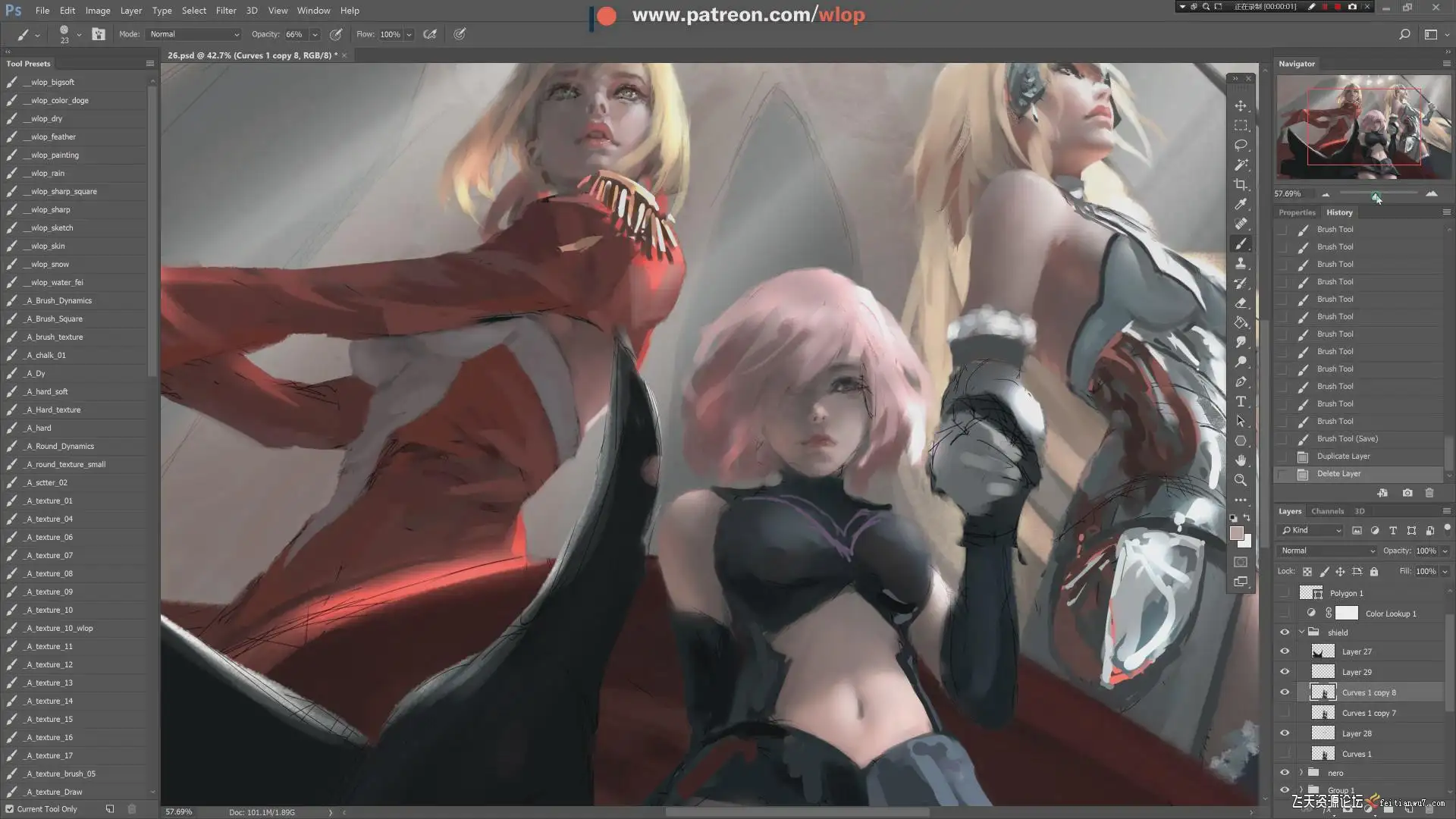Show the Curves 1 copy 7 layer
The width and height of the screenshot is (1456, 819).
click(1285, 713)
